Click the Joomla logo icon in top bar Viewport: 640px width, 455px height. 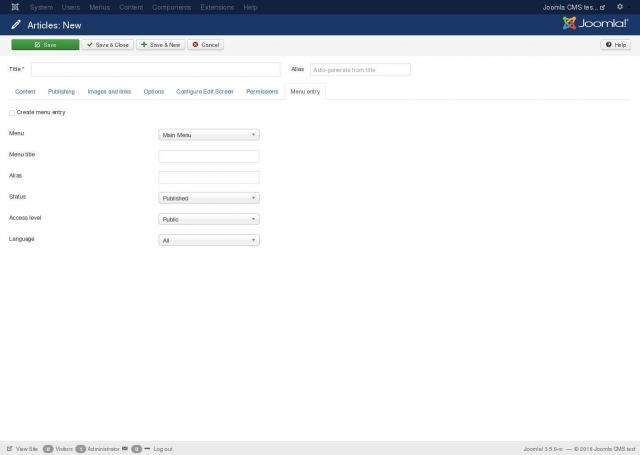point(14,7)
